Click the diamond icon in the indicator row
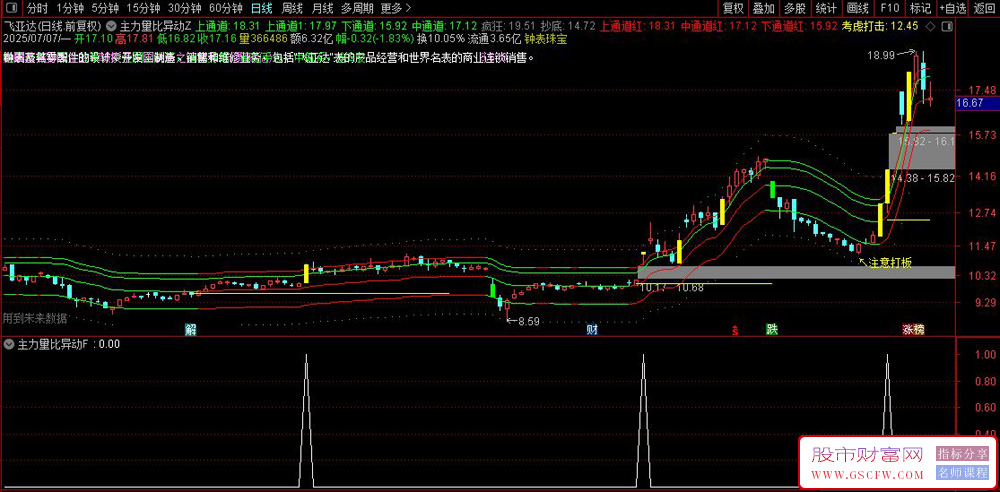 coord(930,27)
